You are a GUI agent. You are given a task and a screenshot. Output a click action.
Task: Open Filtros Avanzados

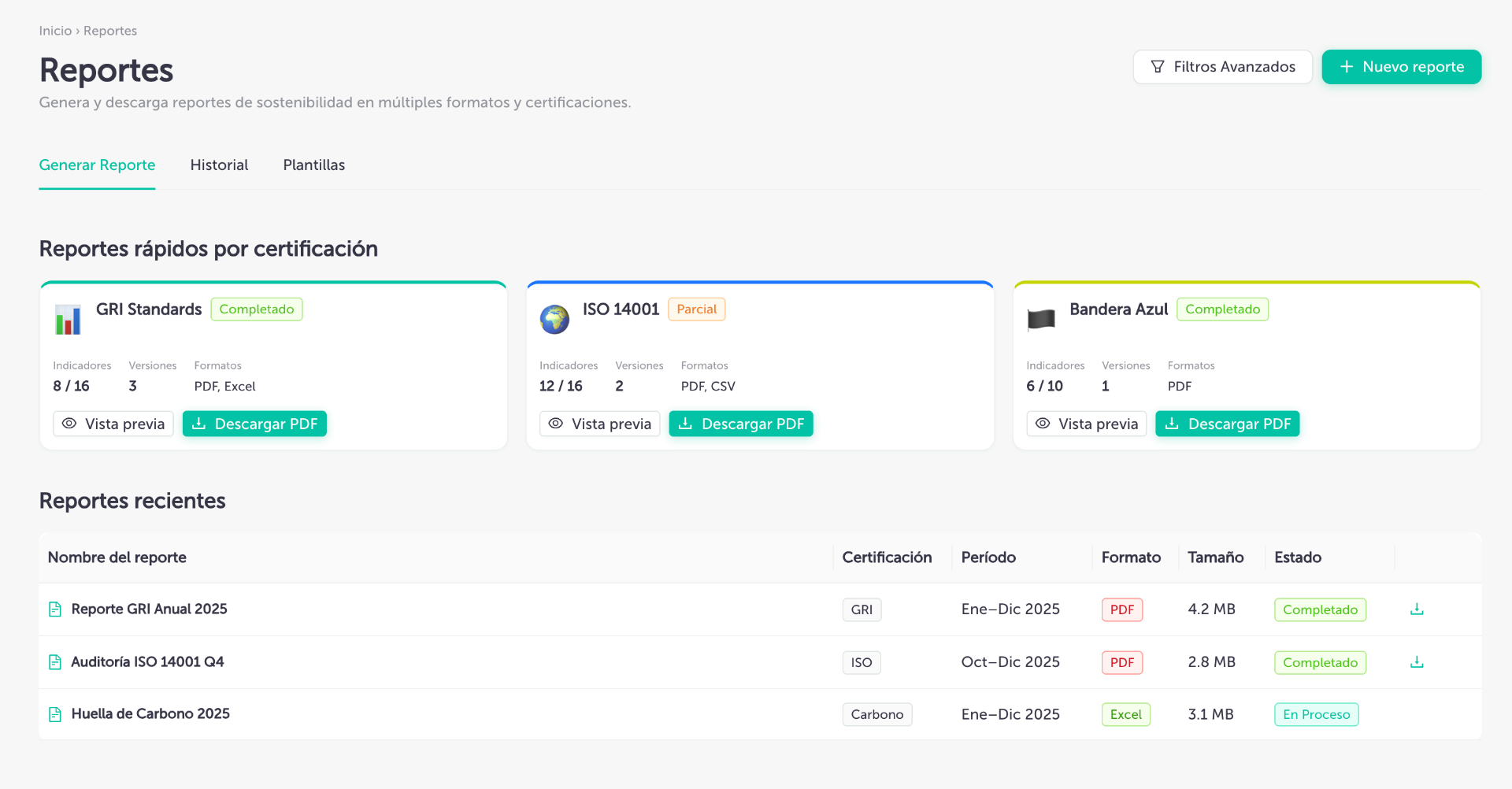(1222, 67)
